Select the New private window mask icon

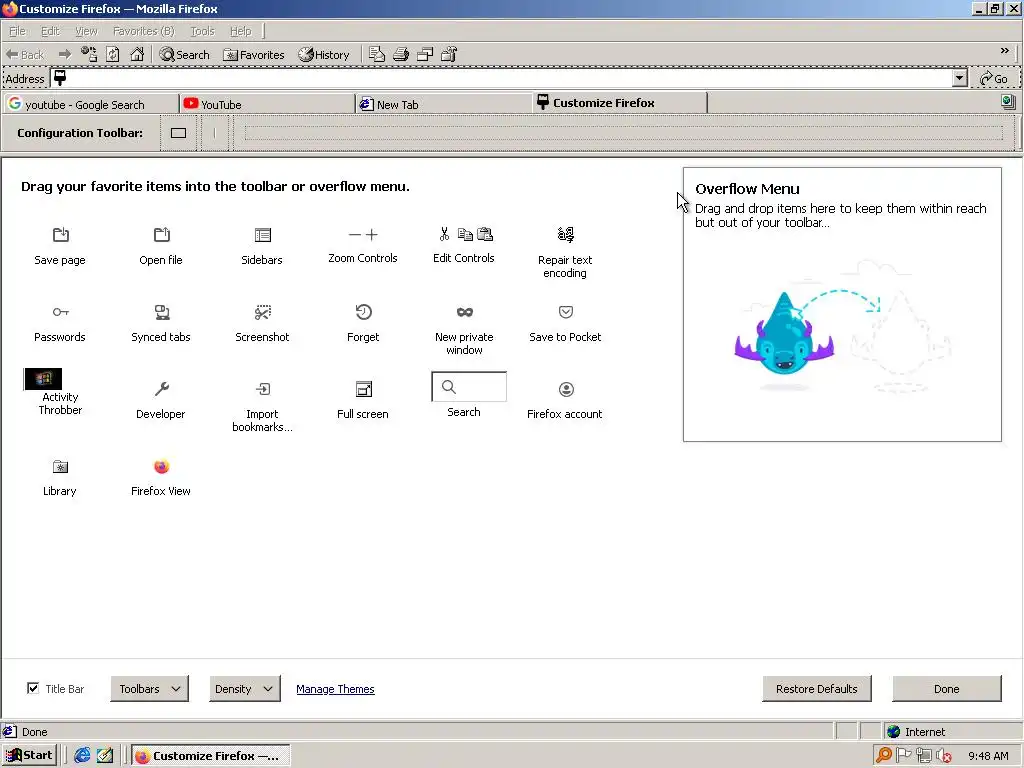coord(465,312)
